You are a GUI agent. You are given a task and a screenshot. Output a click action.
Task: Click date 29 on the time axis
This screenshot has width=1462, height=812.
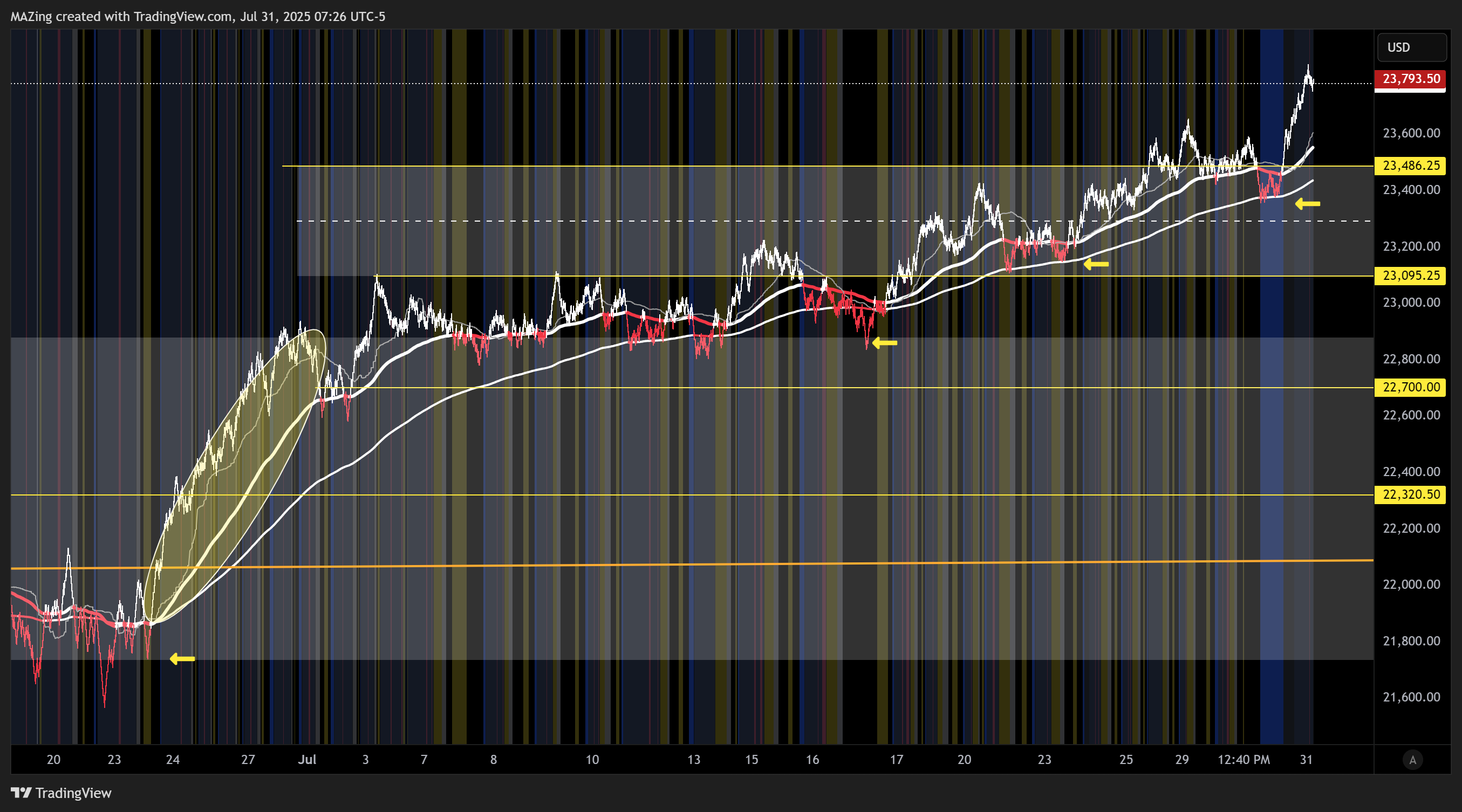1181,760
